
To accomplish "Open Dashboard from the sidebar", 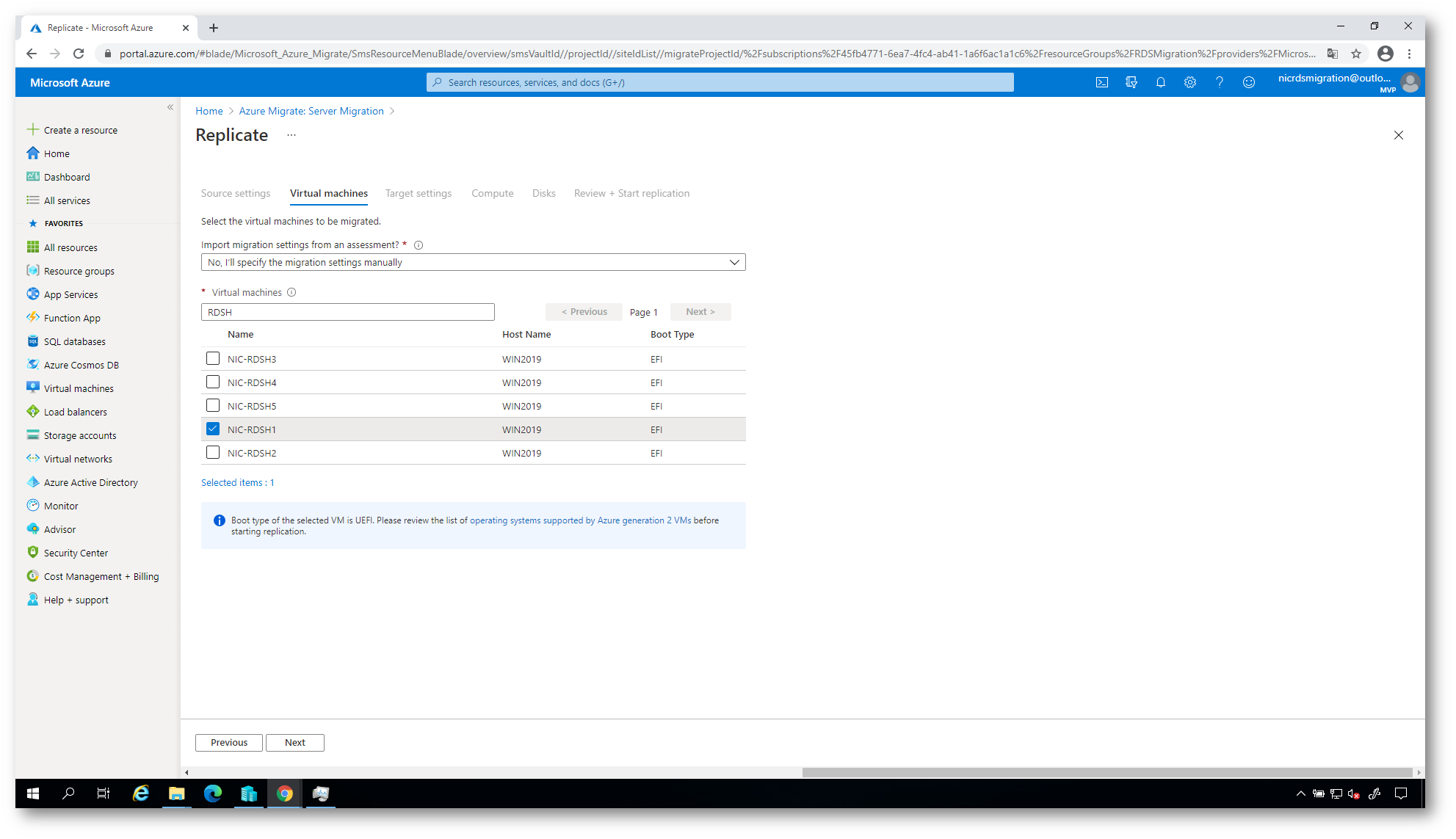I will [x=67, y=177].
